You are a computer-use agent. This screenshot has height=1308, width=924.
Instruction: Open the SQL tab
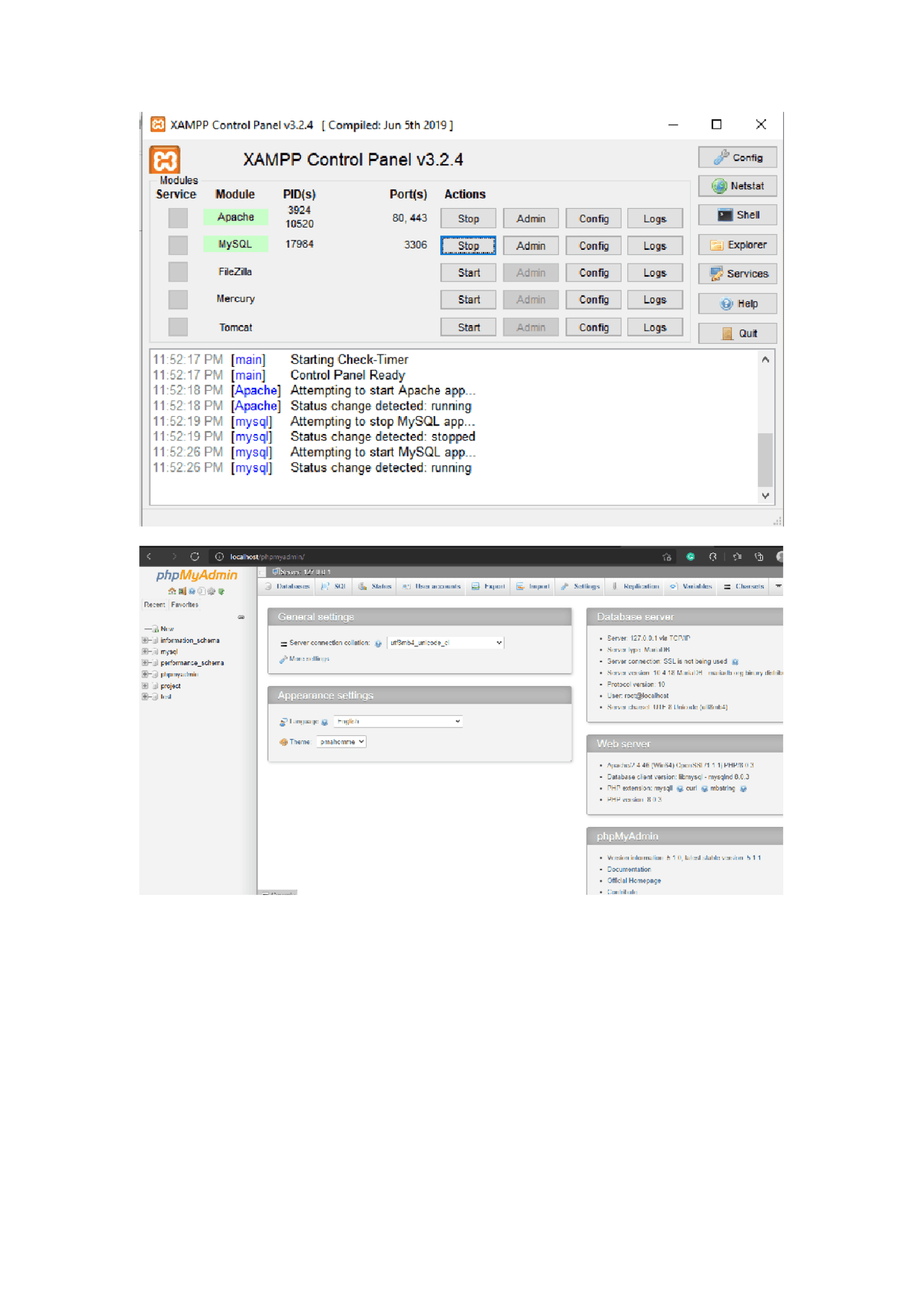click(x=334, y=586)
